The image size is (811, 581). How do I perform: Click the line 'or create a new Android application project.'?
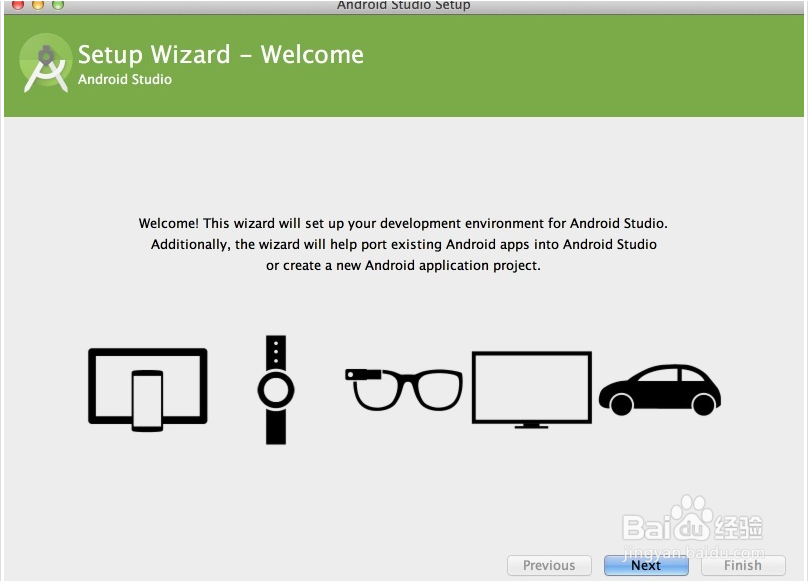403,265
